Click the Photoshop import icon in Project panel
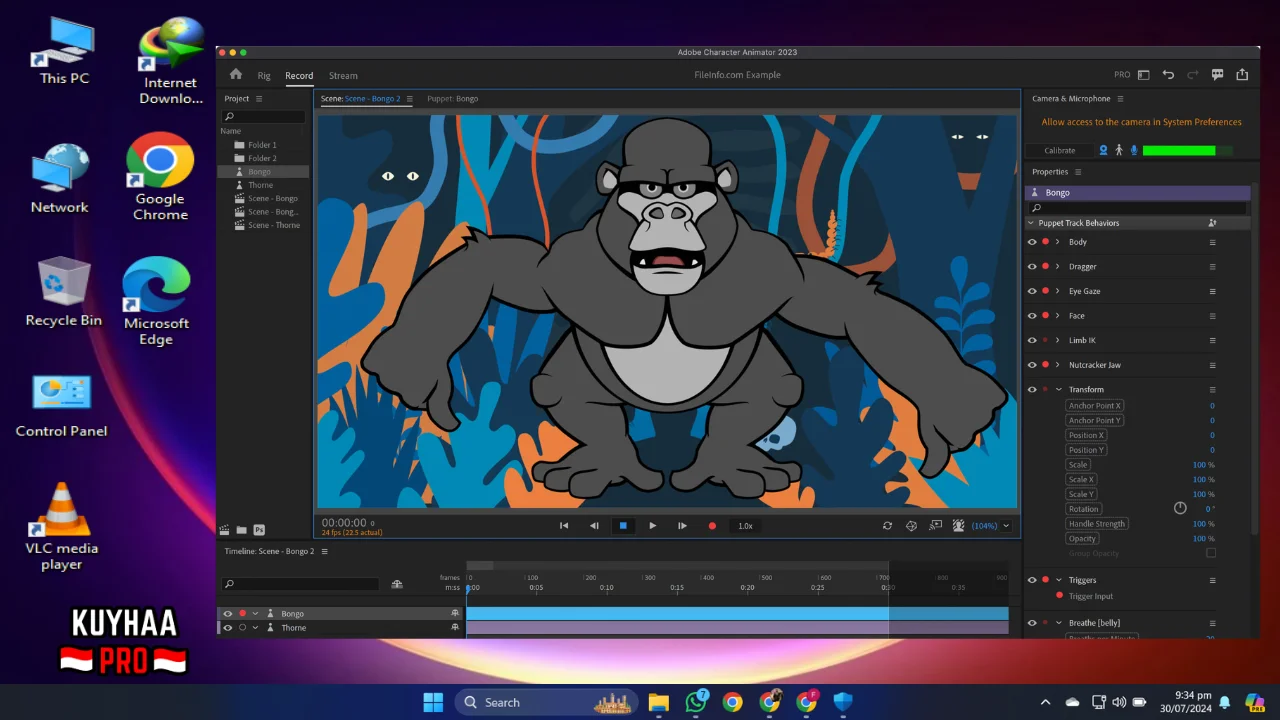 259,530
